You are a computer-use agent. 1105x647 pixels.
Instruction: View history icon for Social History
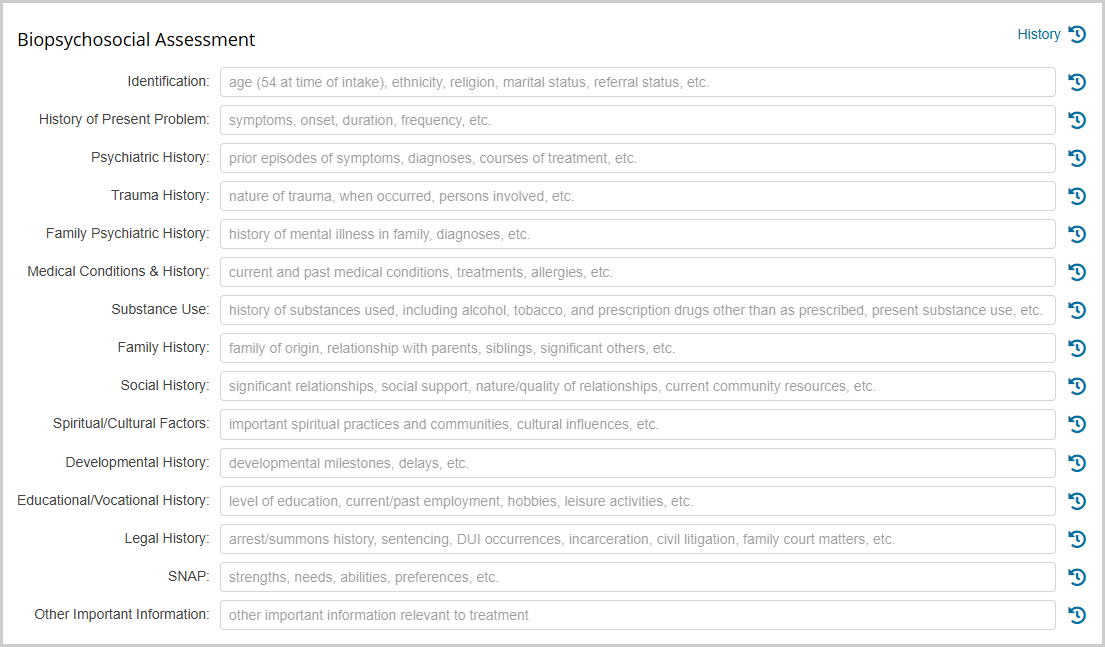pyautogui.click(x=1077, y=387)
